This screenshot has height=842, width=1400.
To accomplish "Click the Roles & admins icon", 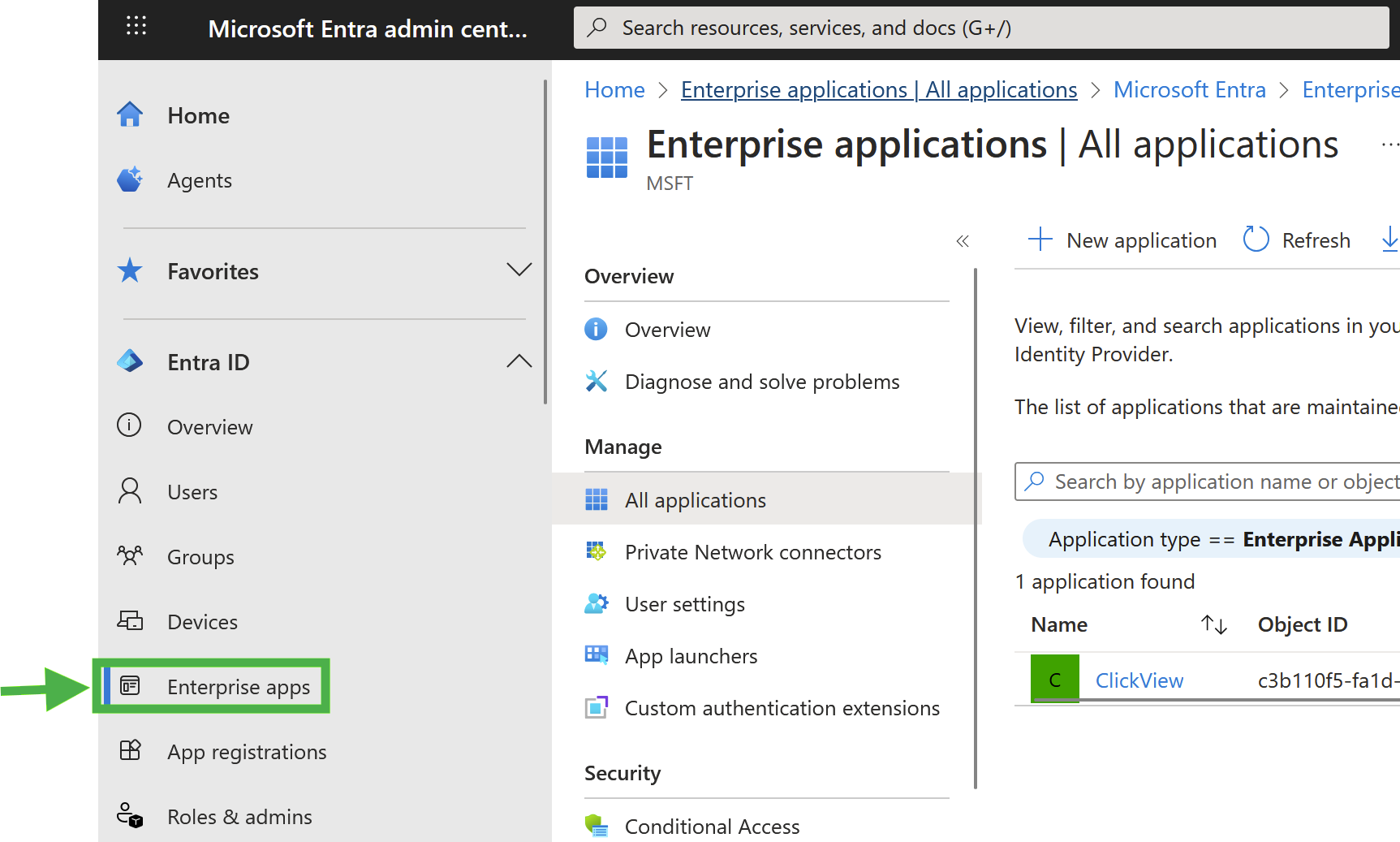I will click(130, 815).
